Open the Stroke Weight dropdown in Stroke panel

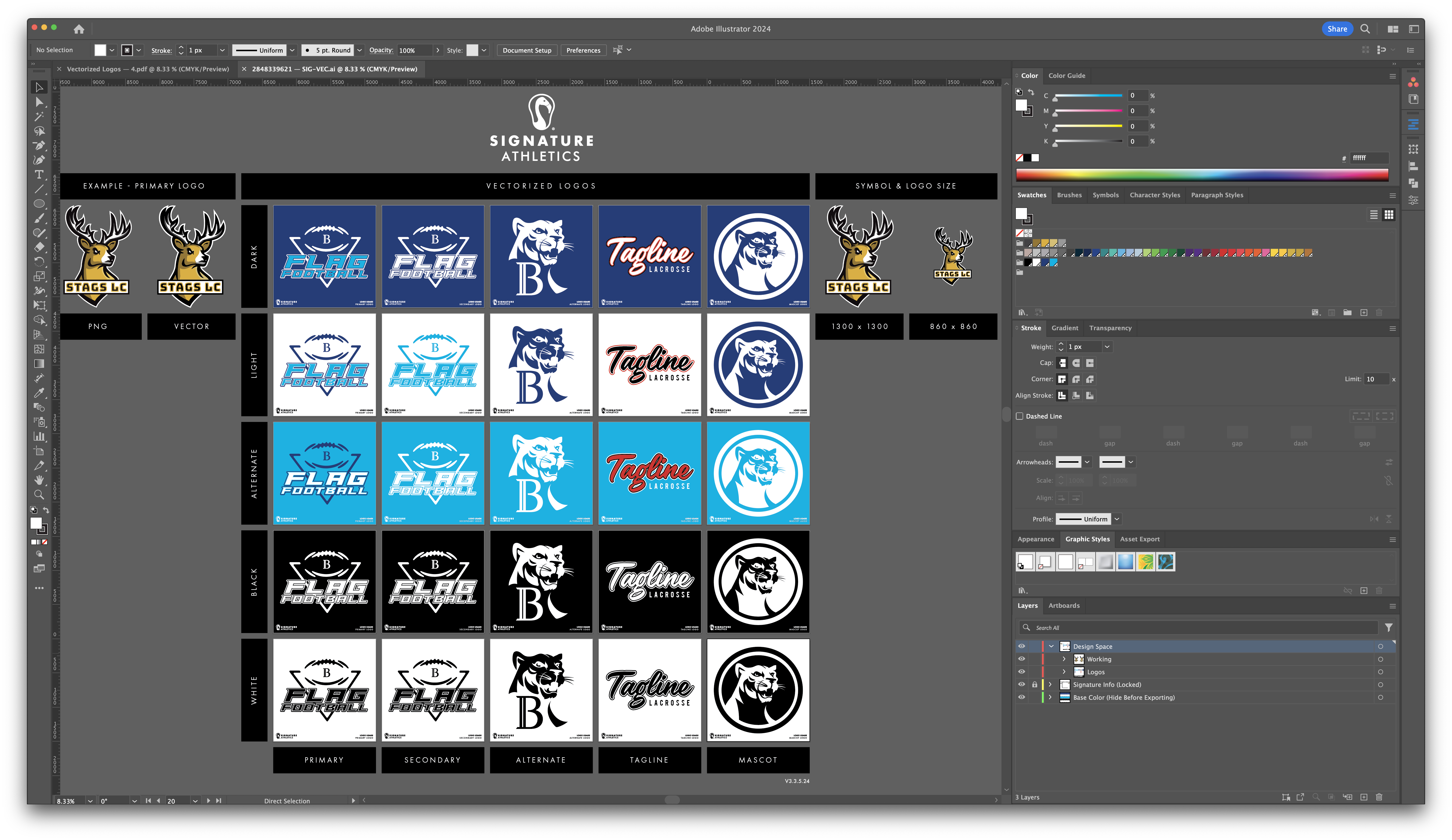1107,347
